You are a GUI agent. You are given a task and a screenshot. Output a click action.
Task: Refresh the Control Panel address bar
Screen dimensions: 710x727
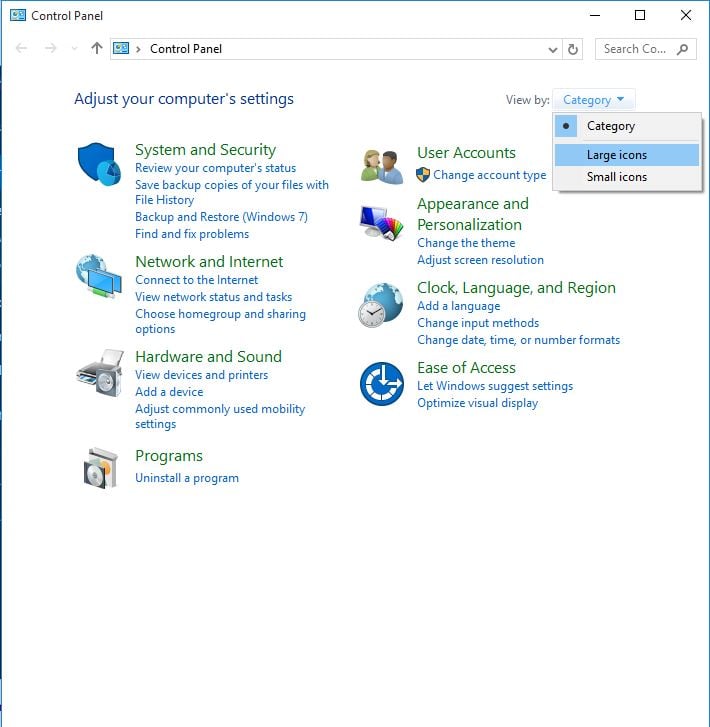[573, 49]
